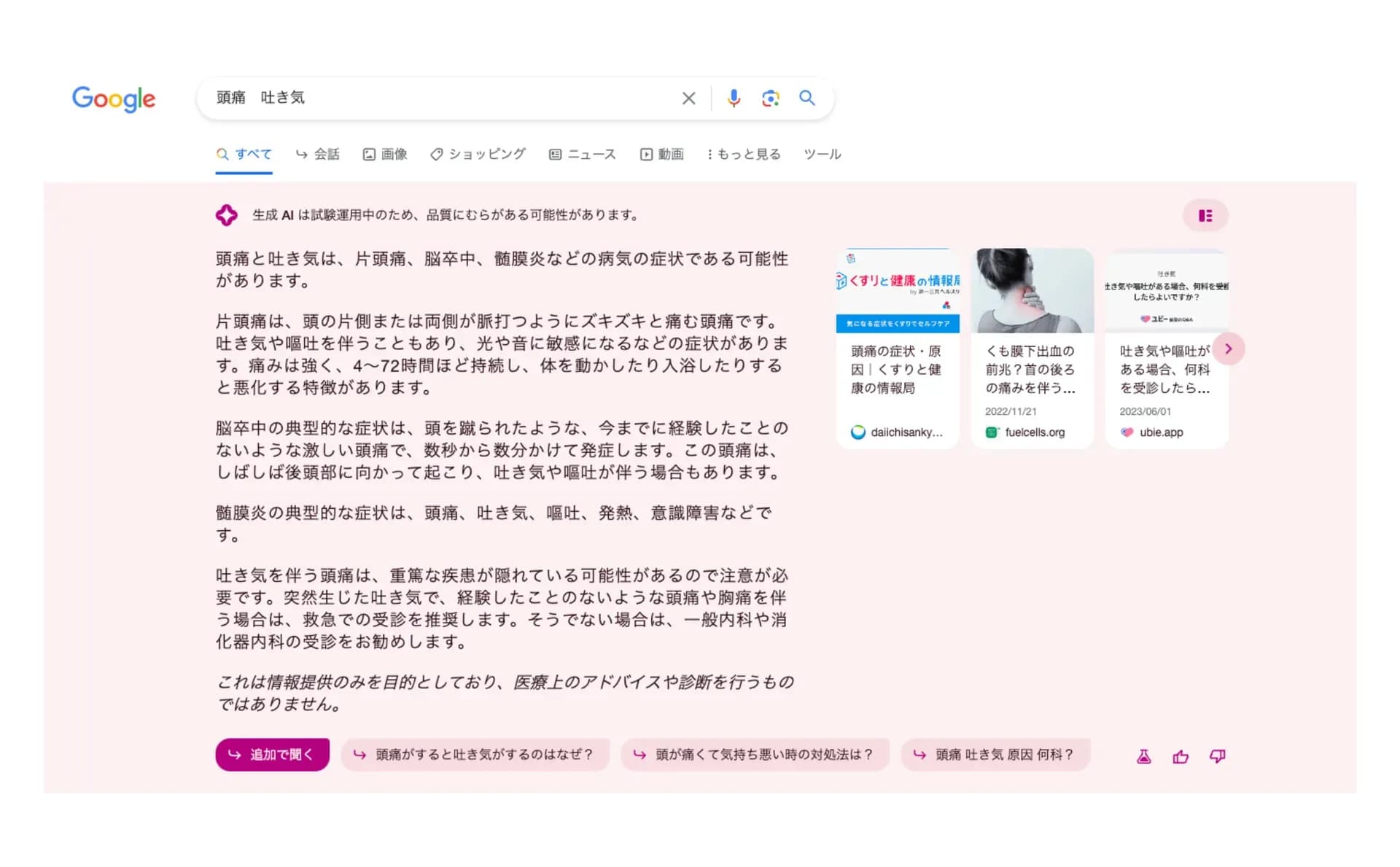The image size is (1400, 867).
Task: Open the ツール options
Action: [822, 154]
